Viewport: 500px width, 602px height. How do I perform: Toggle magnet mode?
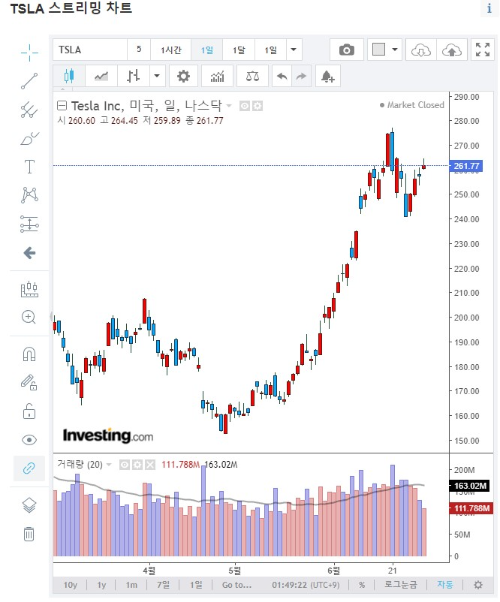point(29,354)
